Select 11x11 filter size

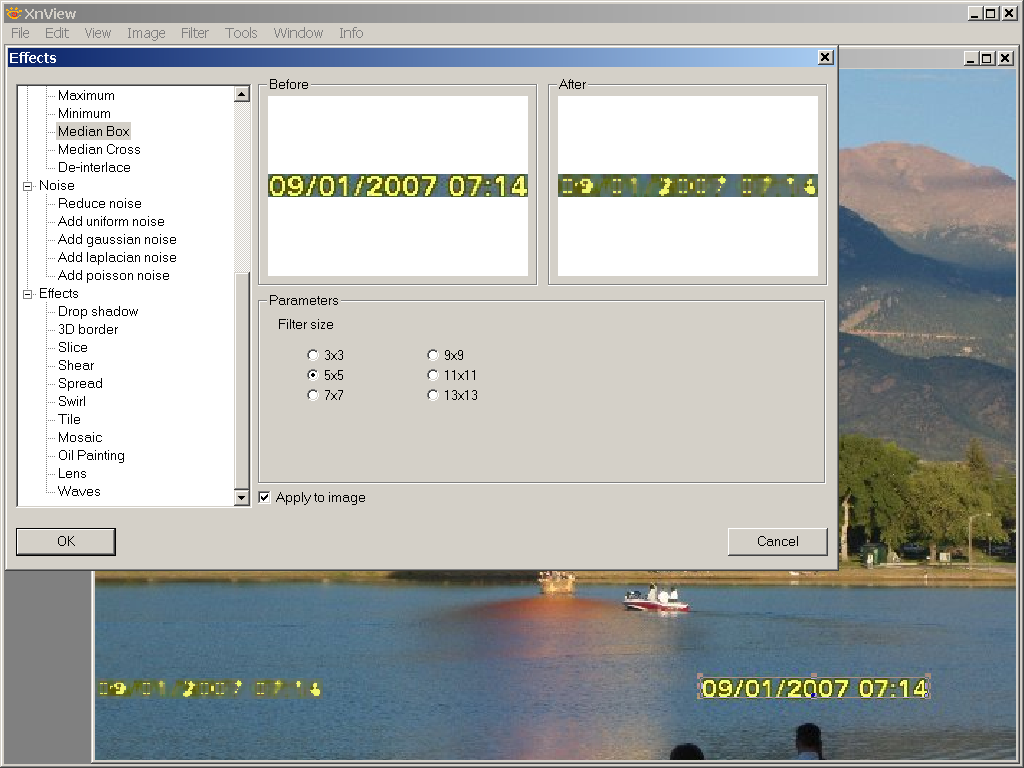click(x=432, y=375)
